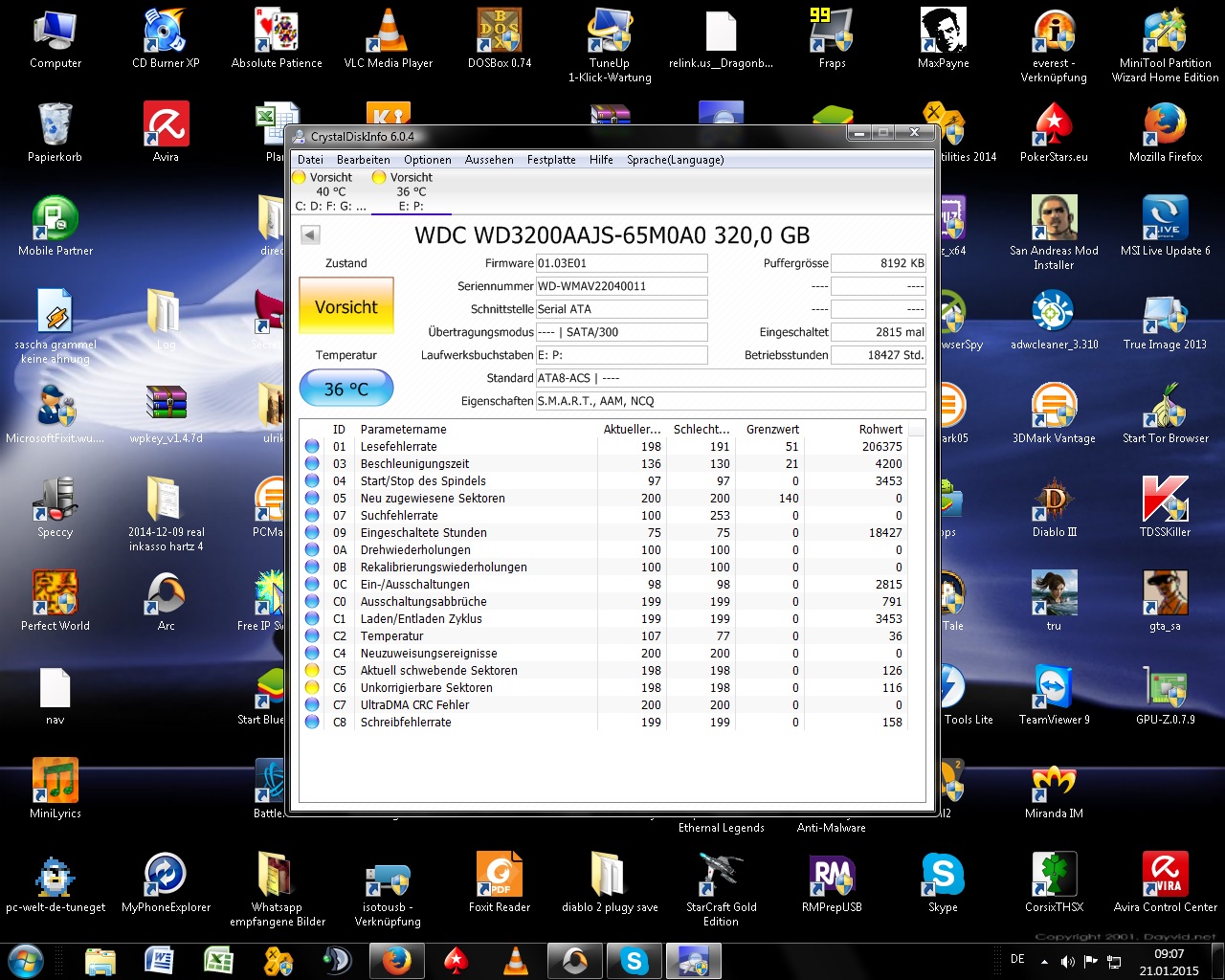This screenshot has width=1225, height=980.
Task: Click the Parametername column header
Action: [x=403, y=430]
